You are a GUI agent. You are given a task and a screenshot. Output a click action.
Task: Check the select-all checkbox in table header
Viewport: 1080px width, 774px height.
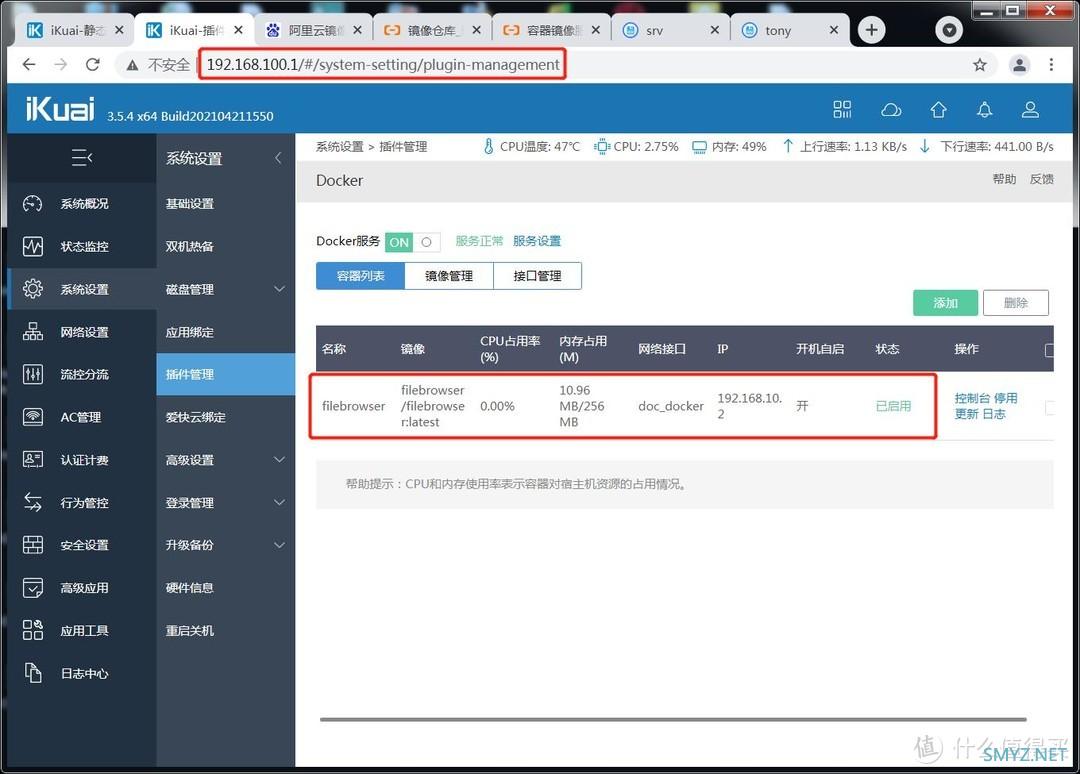pyautogui.click(x=1049, y=350)
